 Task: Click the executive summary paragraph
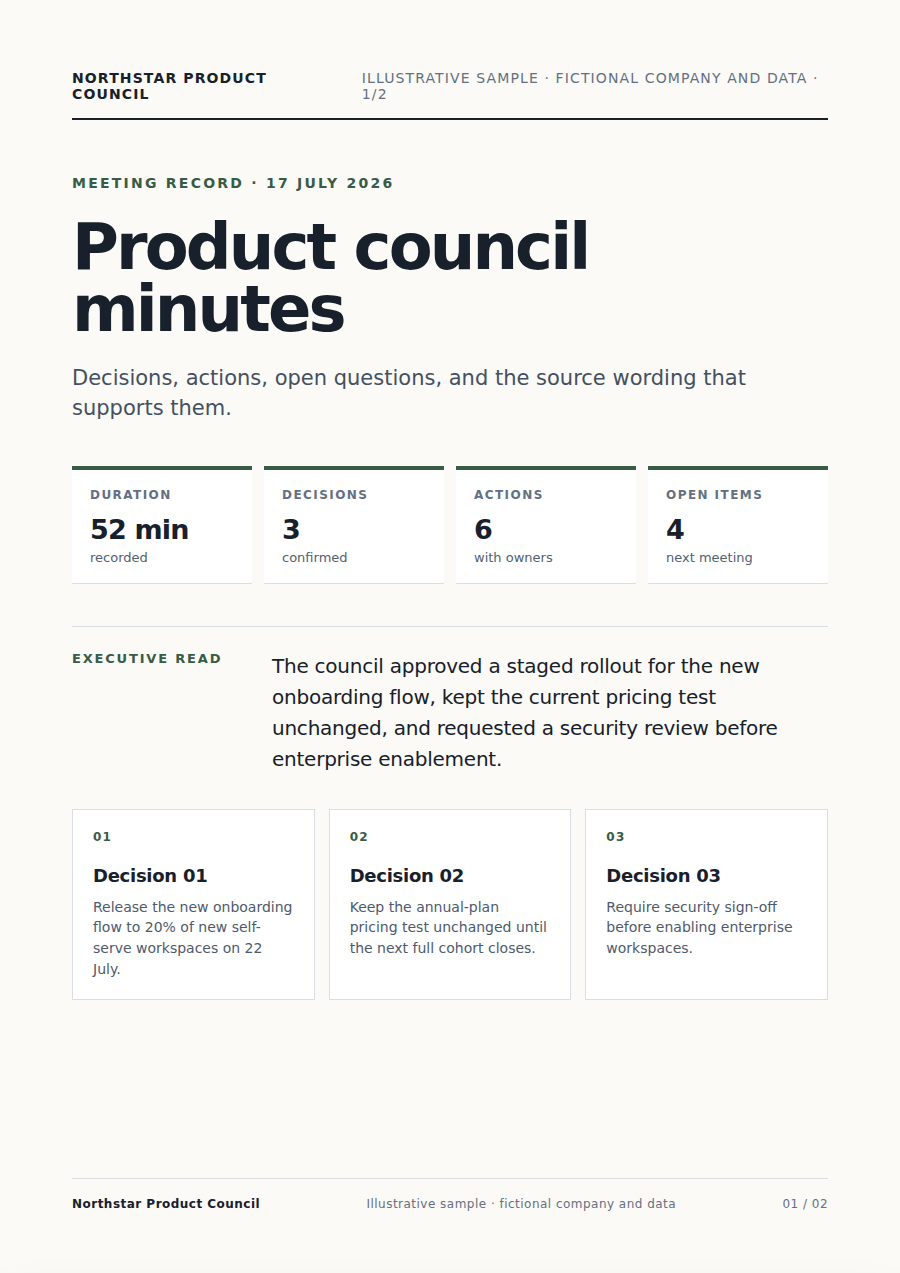525,712
